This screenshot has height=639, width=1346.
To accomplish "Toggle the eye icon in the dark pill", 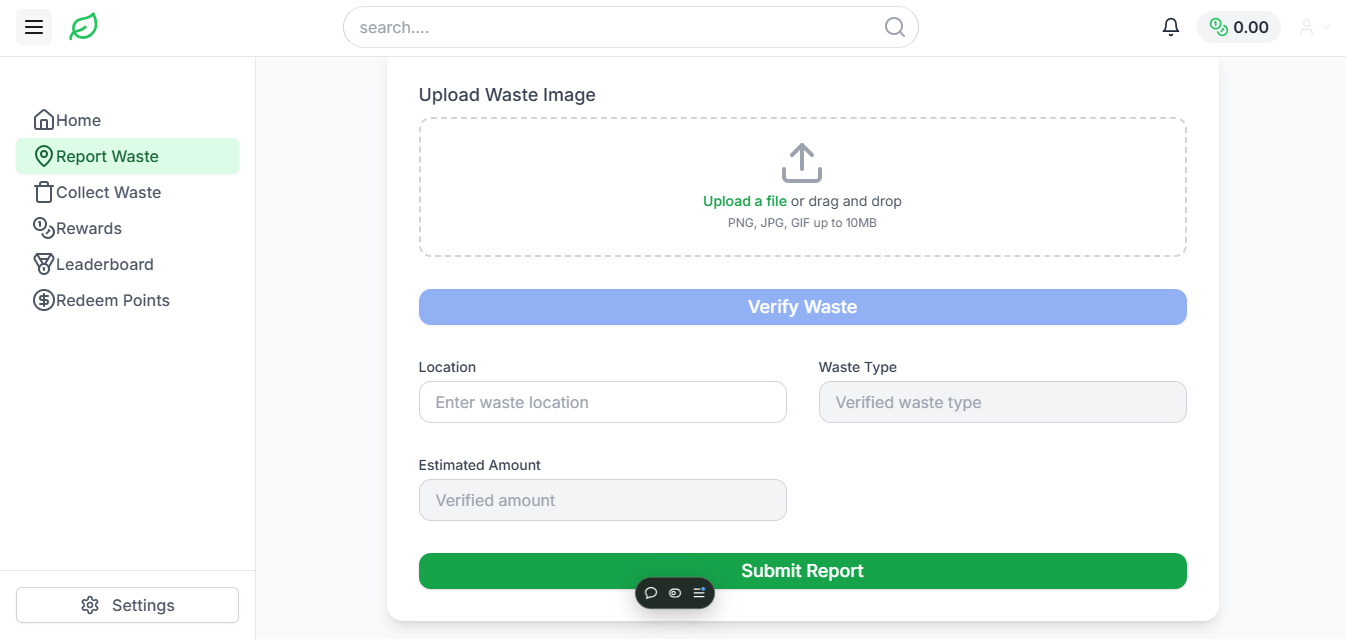I will pyautogui.click(x=674, y=593).
